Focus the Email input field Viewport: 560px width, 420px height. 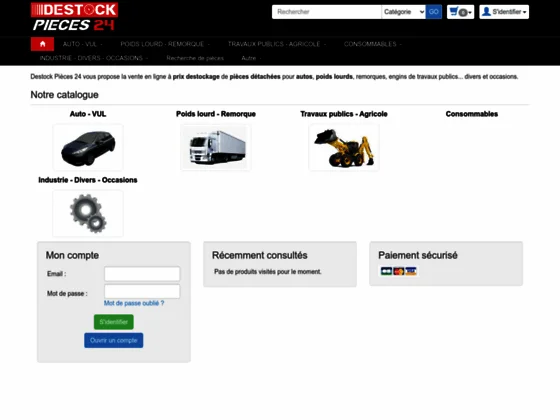[142, 274]
